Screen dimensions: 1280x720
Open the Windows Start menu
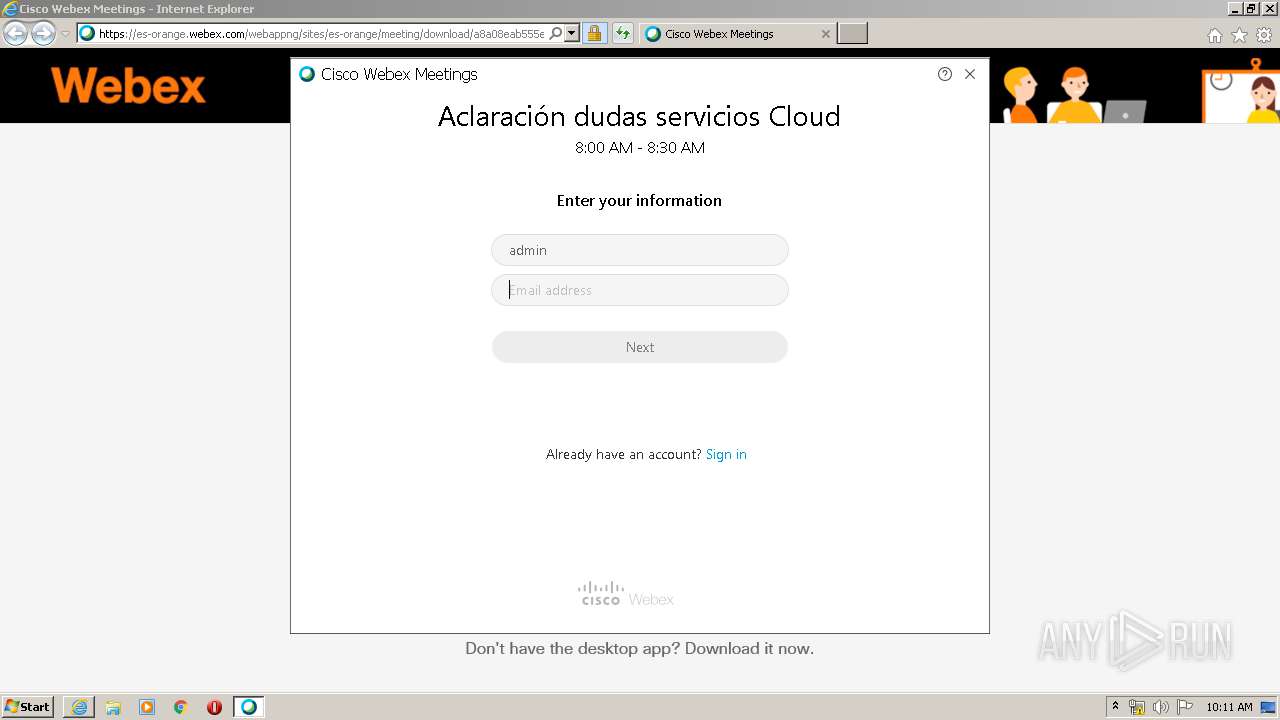28,707
